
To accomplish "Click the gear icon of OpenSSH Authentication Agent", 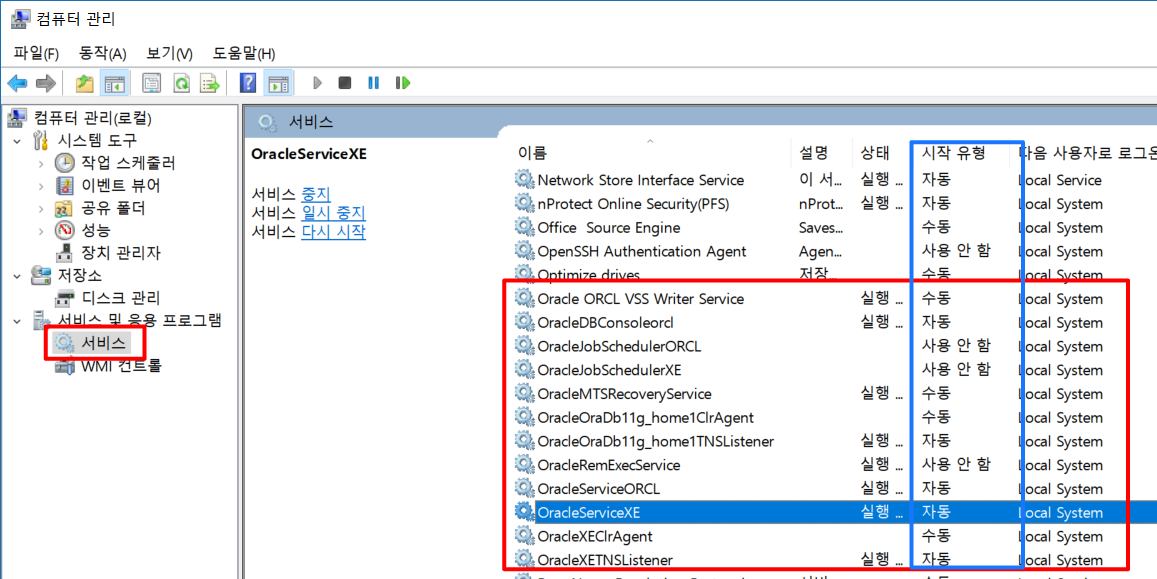I will click(524, 251).
